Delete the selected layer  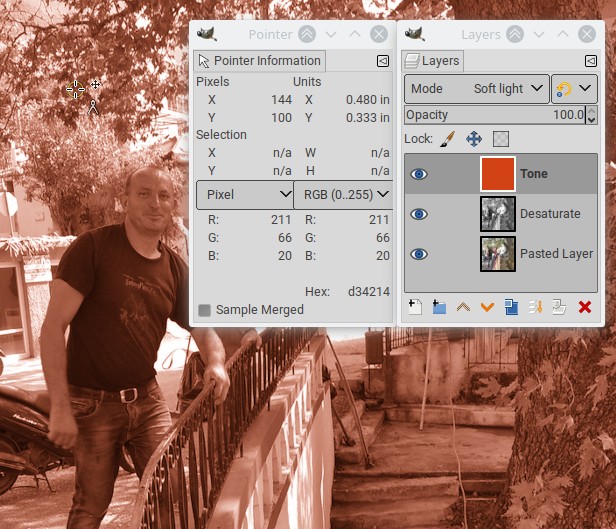click(x=585, y=307)
